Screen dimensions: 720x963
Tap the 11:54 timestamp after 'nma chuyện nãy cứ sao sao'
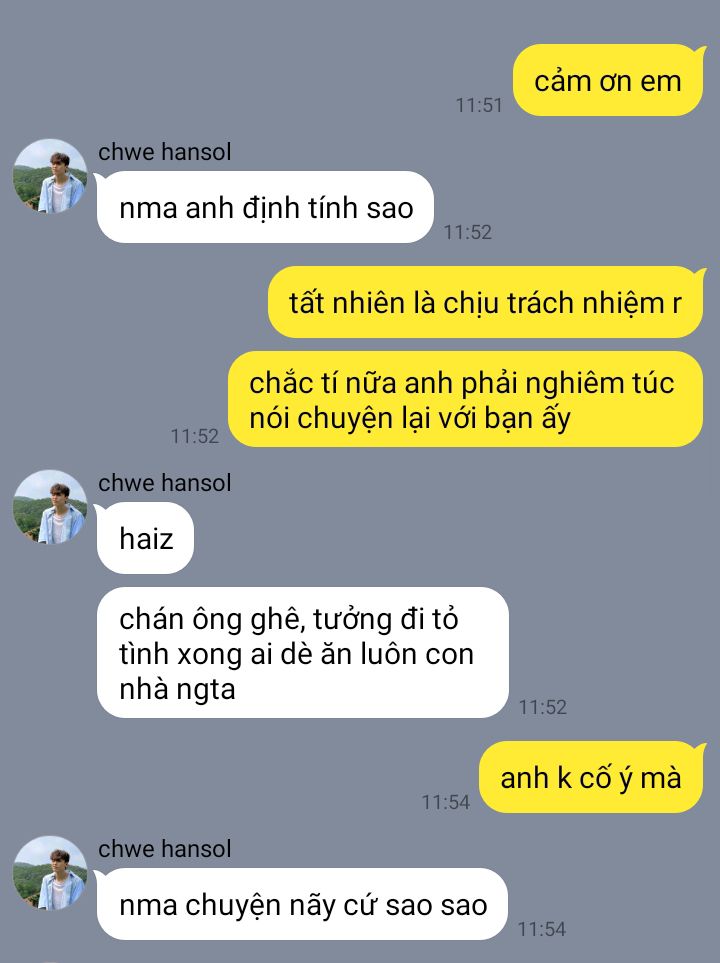coord(541,929)
